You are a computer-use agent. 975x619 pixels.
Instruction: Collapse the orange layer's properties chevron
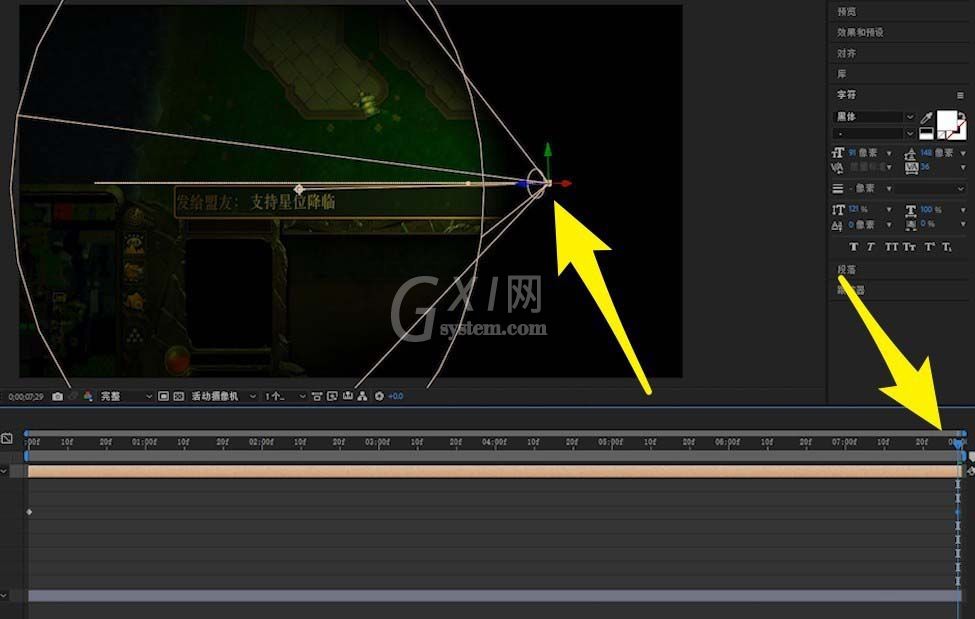tap(4, 472)
